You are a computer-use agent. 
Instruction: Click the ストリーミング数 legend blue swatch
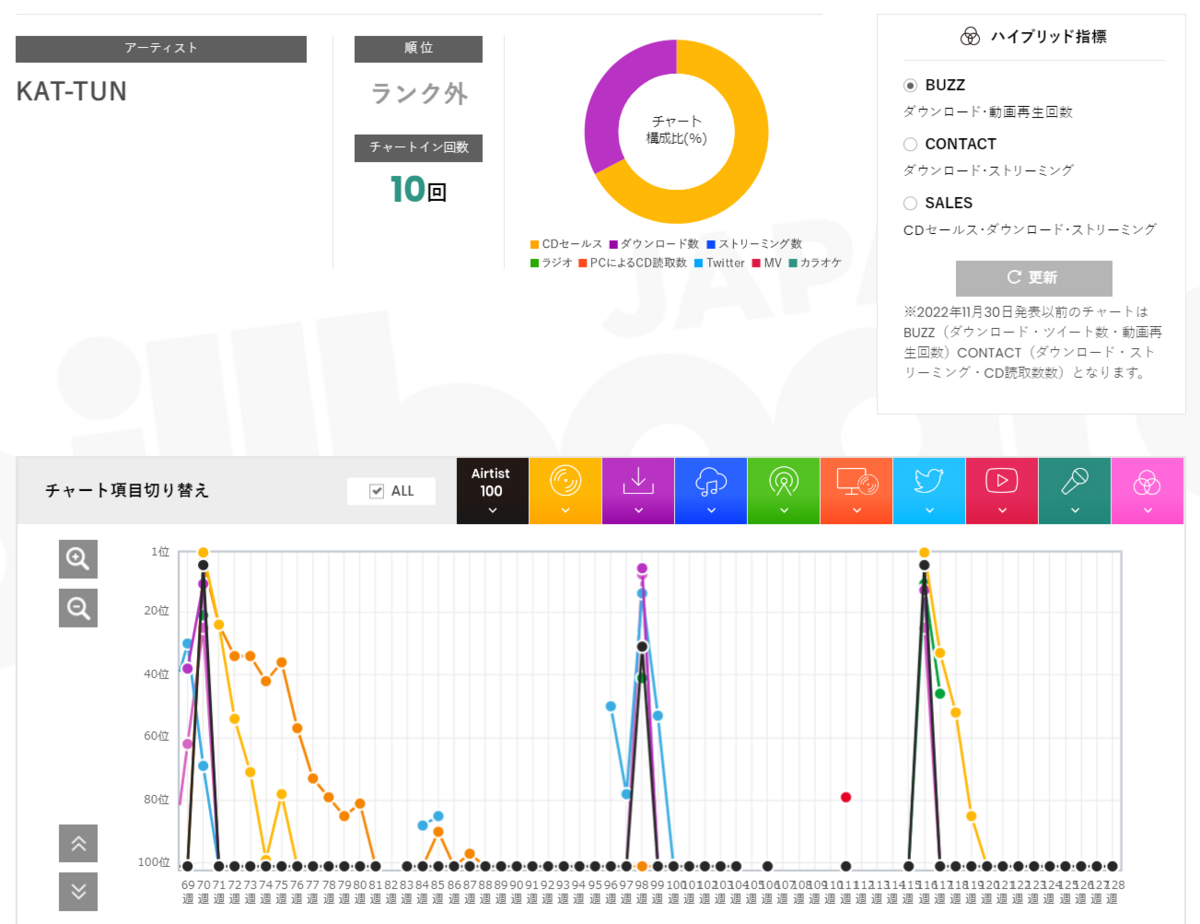click(x=711, y=245)
